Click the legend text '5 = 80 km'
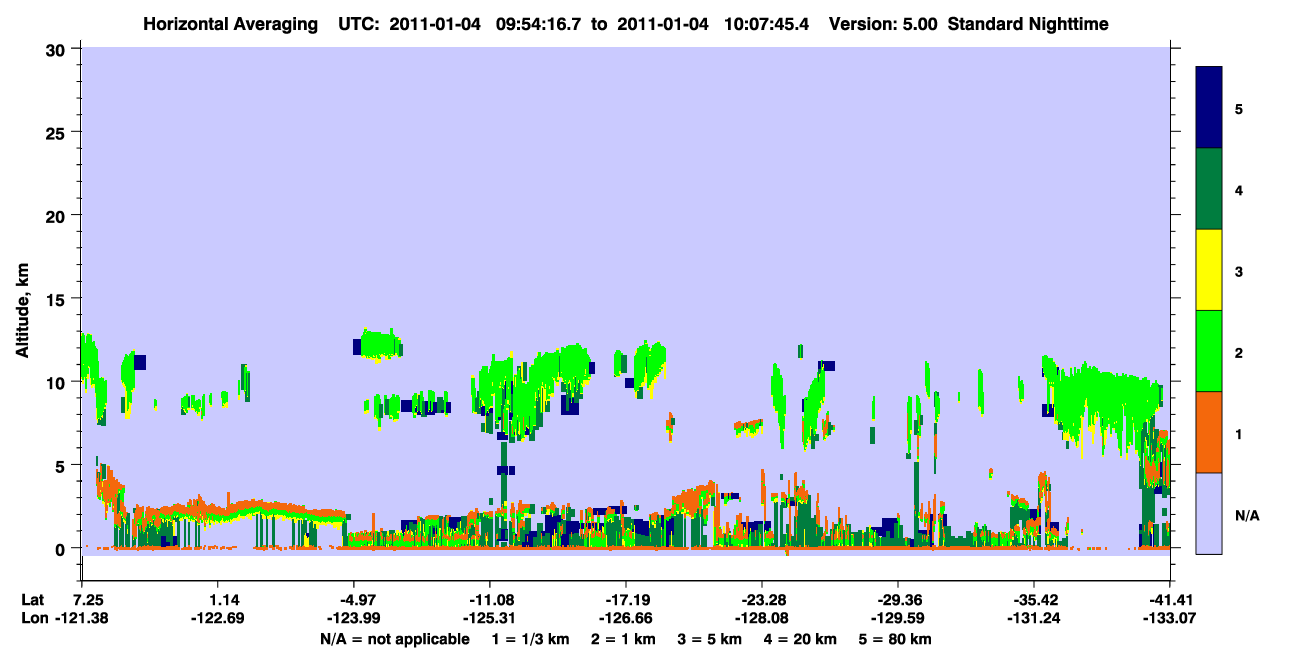The height and width of the screenshot is (667, 1300). click(x=896, y=639)
